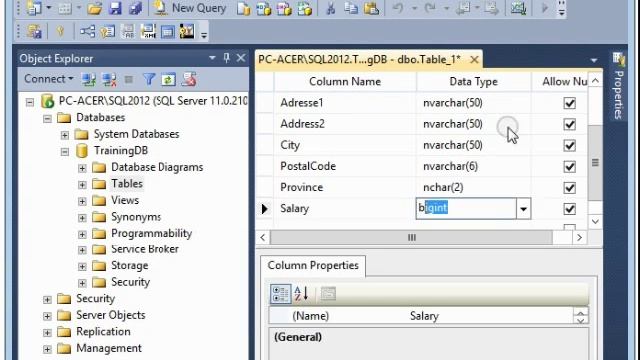The width and height of the screenshot is (640, 360).
Task: Select the Service Broker folder
Action: tap(145, 249)
